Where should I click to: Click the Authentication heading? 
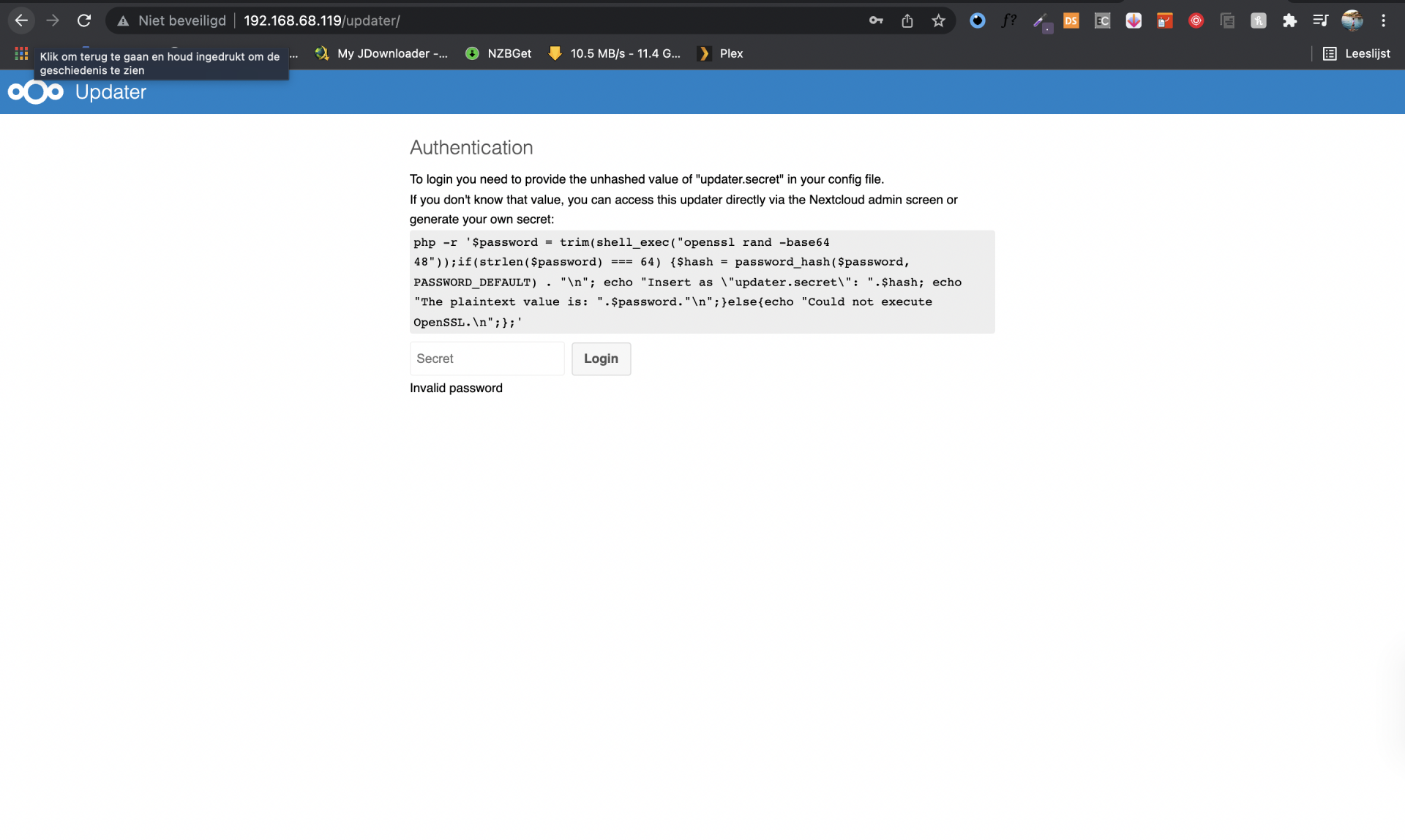[x=471, y=147]
